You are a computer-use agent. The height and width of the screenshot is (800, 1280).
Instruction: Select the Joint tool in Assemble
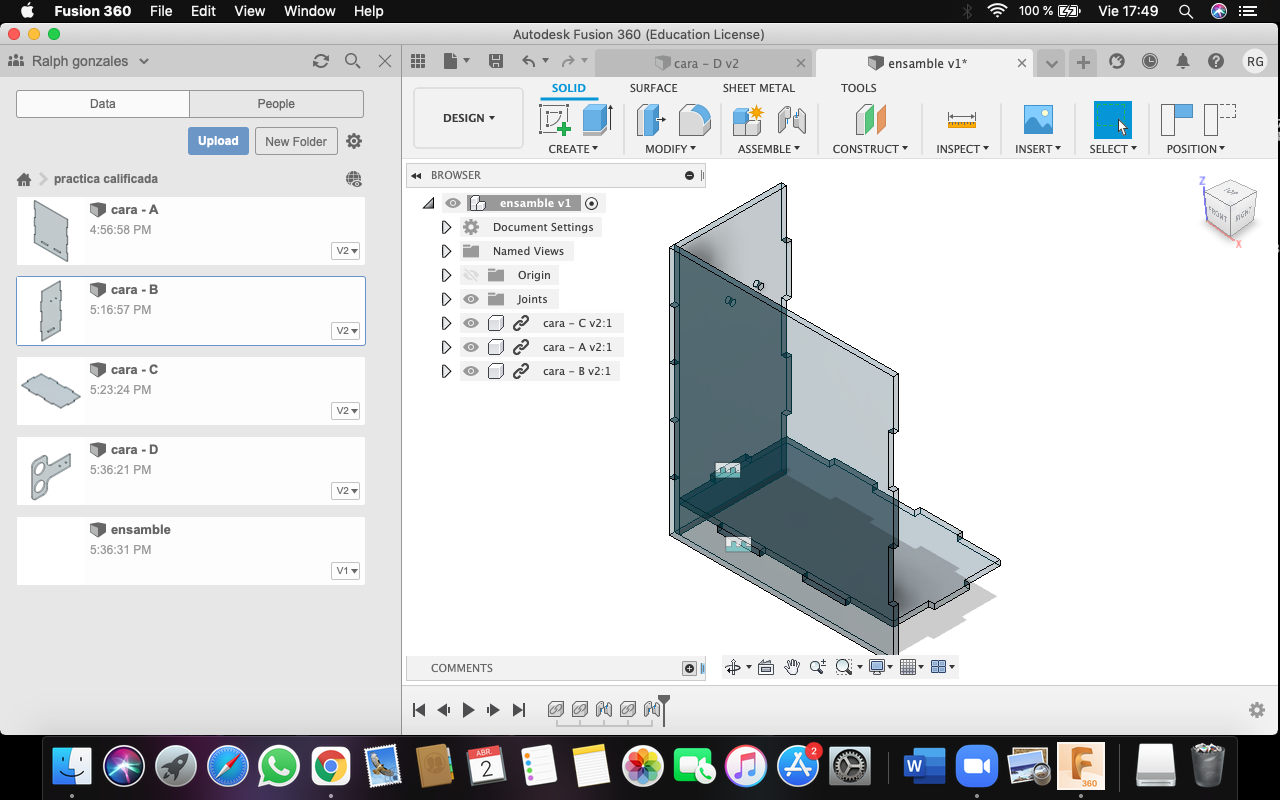pyautogui.click(x=792, y=120)
